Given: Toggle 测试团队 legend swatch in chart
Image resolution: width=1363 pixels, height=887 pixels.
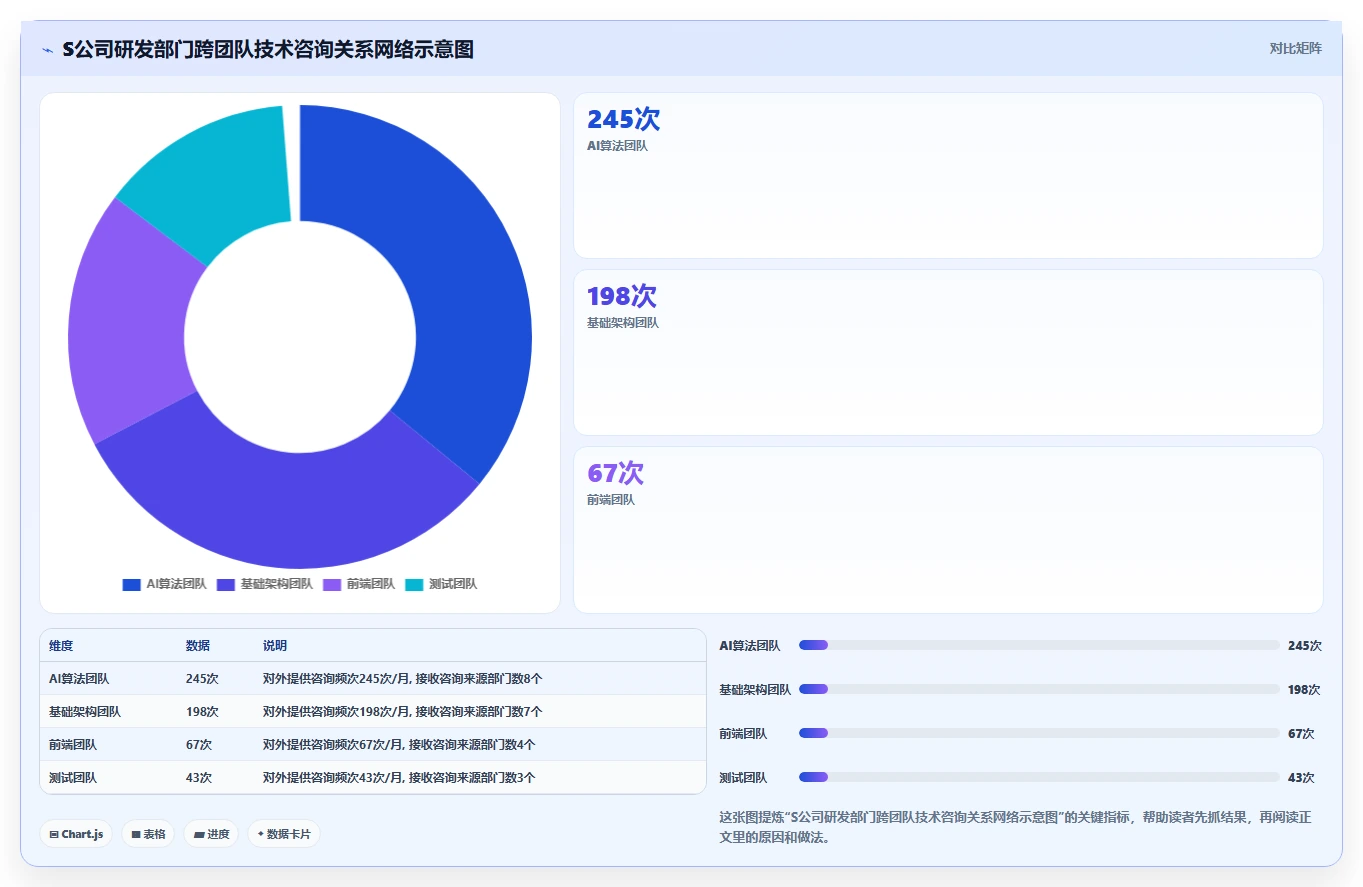Looking at the screenshot, I should [x=414, y=584].
